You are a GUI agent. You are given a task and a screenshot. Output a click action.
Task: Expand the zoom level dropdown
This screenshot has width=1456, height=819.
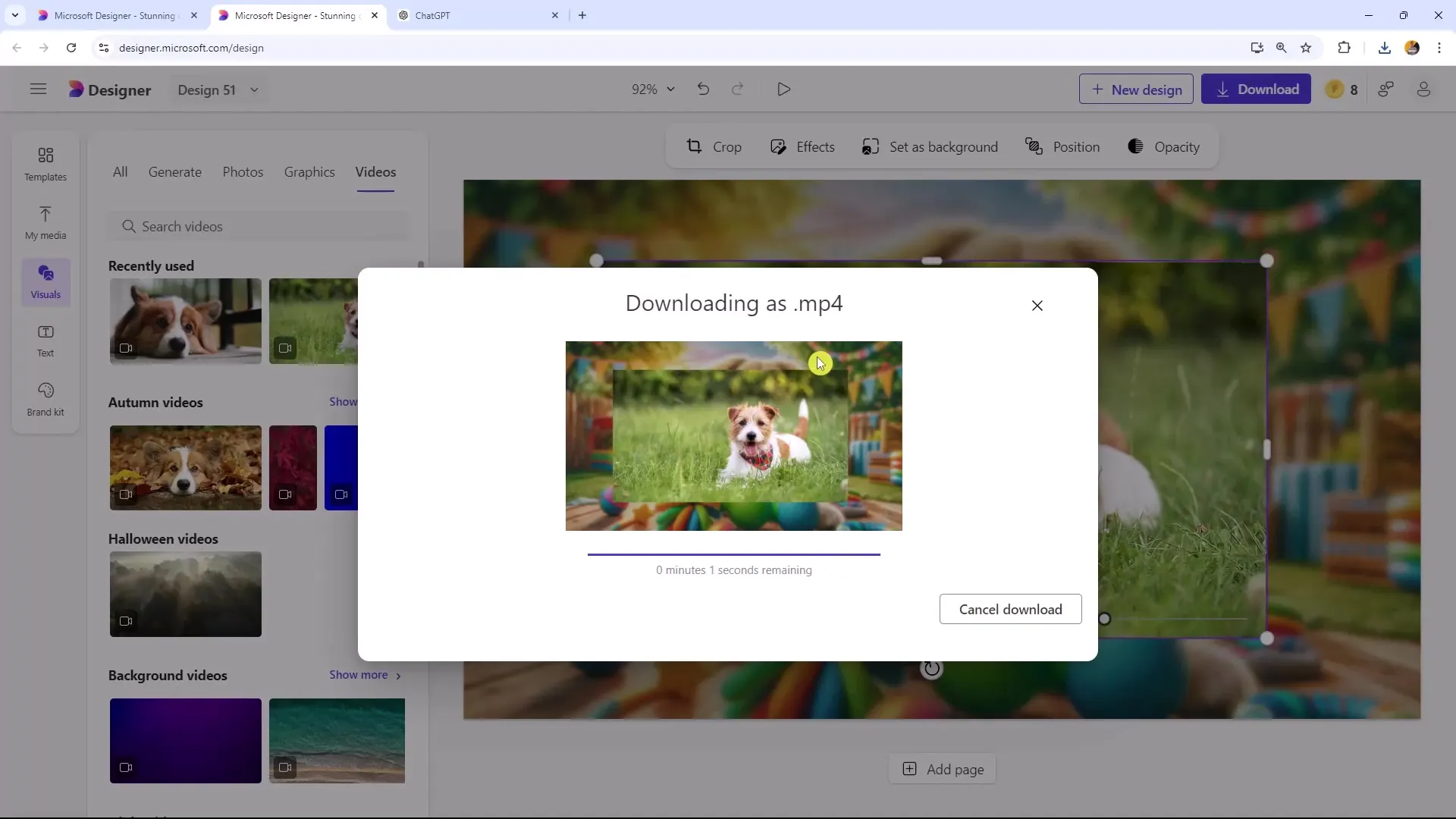[652, 89]
